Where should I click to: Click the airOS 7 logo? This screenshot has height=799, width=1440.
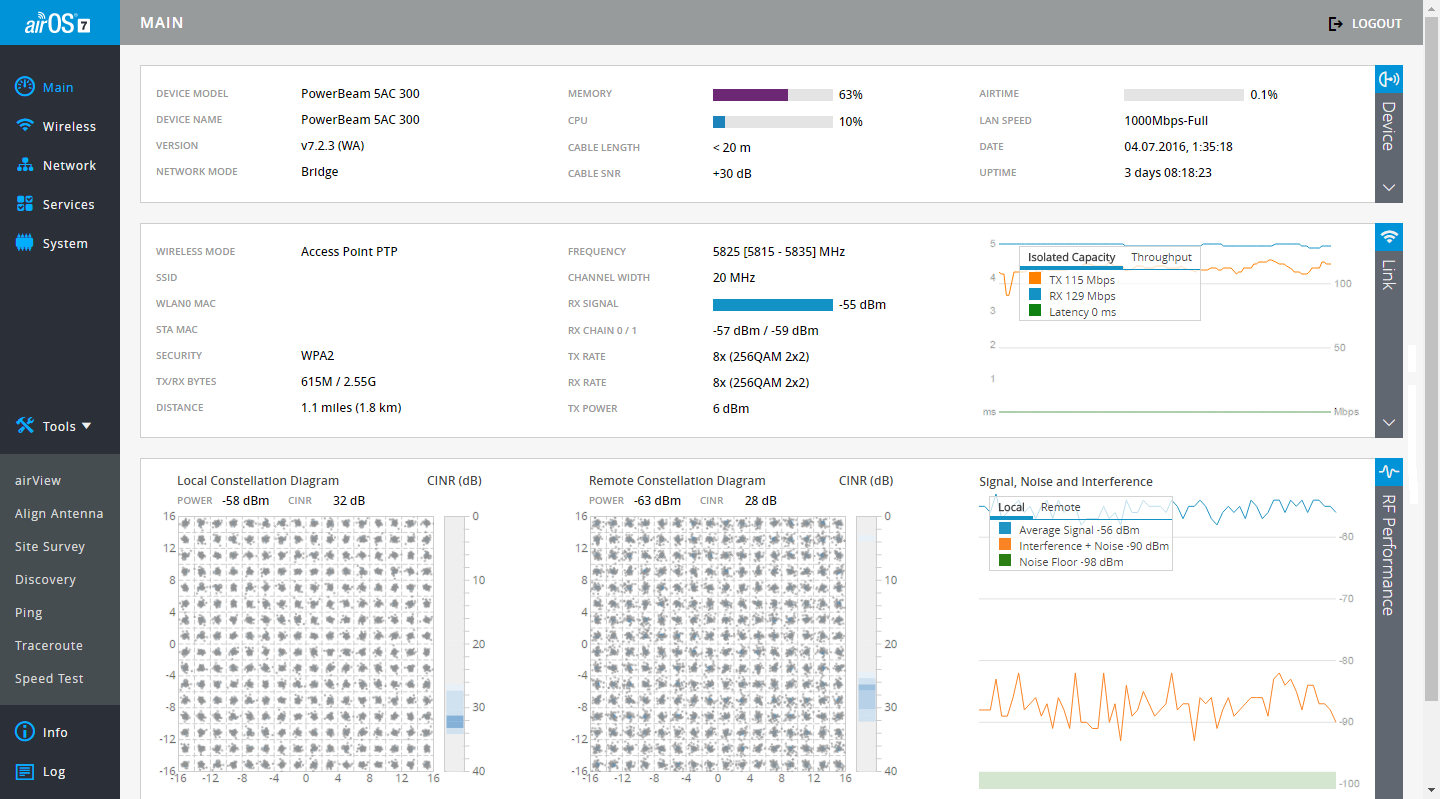click(x=59, y=22)
